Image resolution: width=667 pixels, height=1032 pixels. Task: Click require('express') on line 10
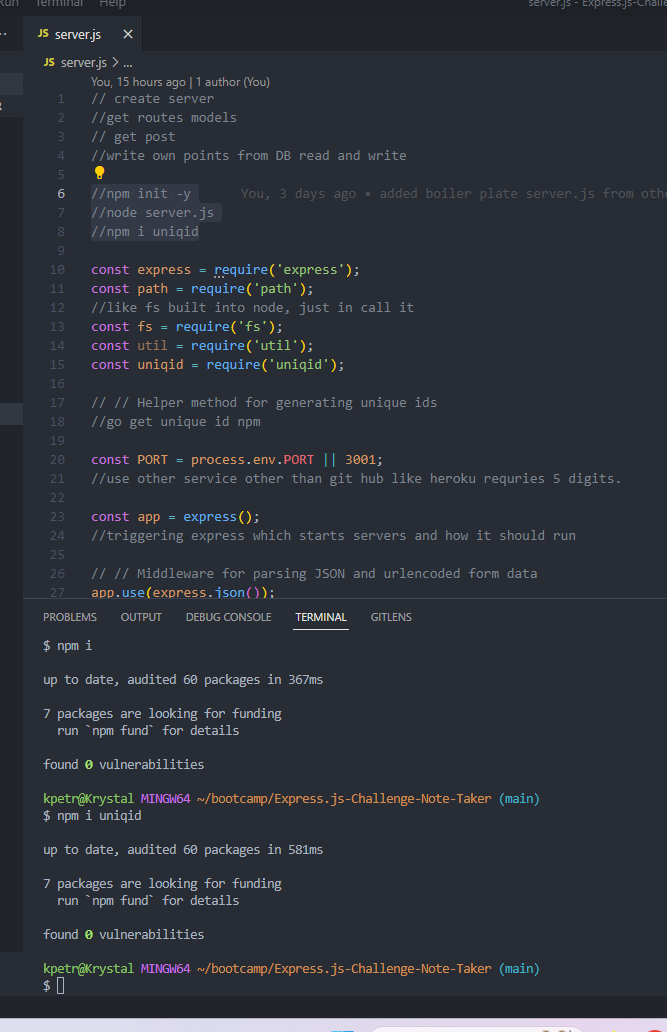(x=283, y=270)
